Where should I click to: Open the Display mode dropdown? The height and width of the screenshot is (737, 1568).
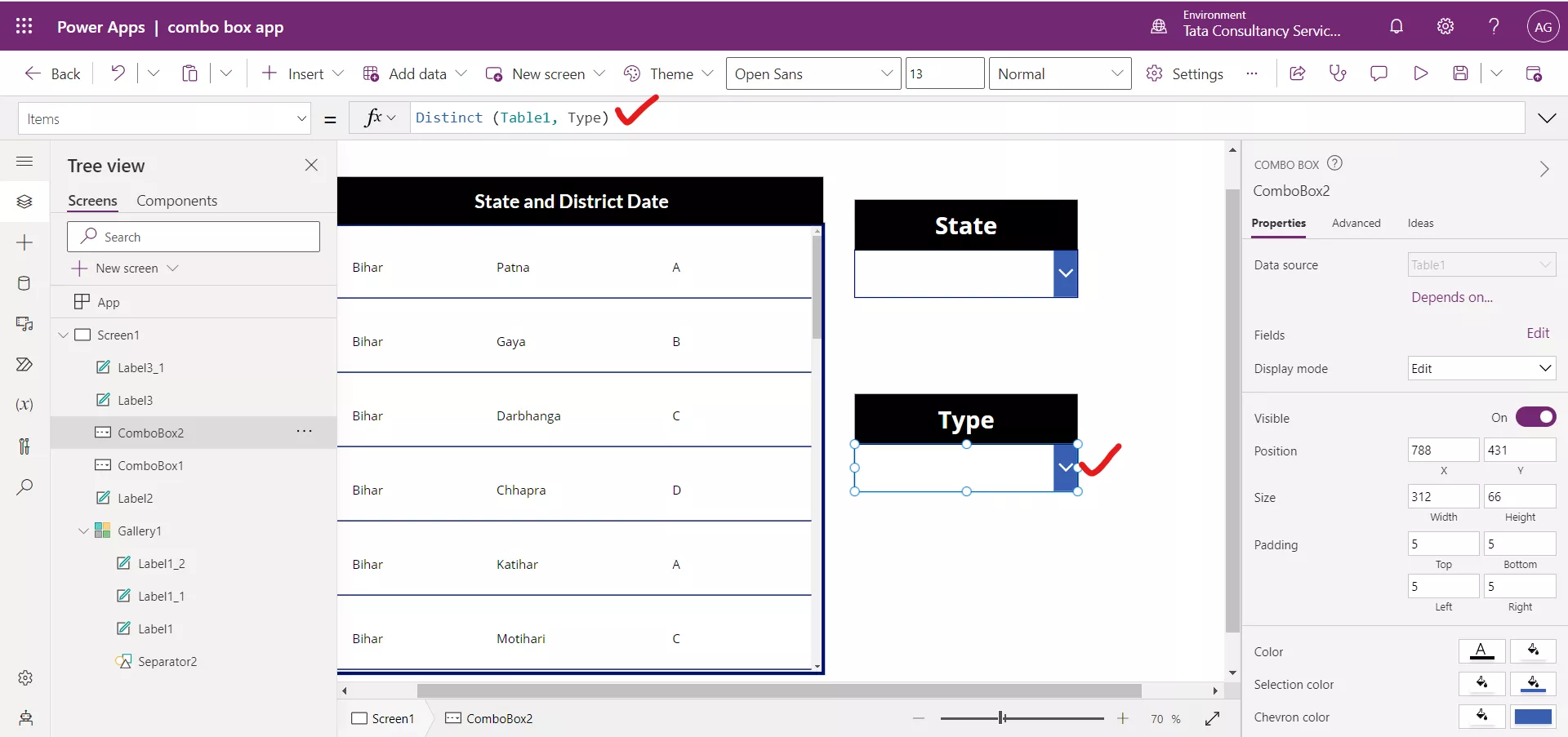tap(1481, 368)
